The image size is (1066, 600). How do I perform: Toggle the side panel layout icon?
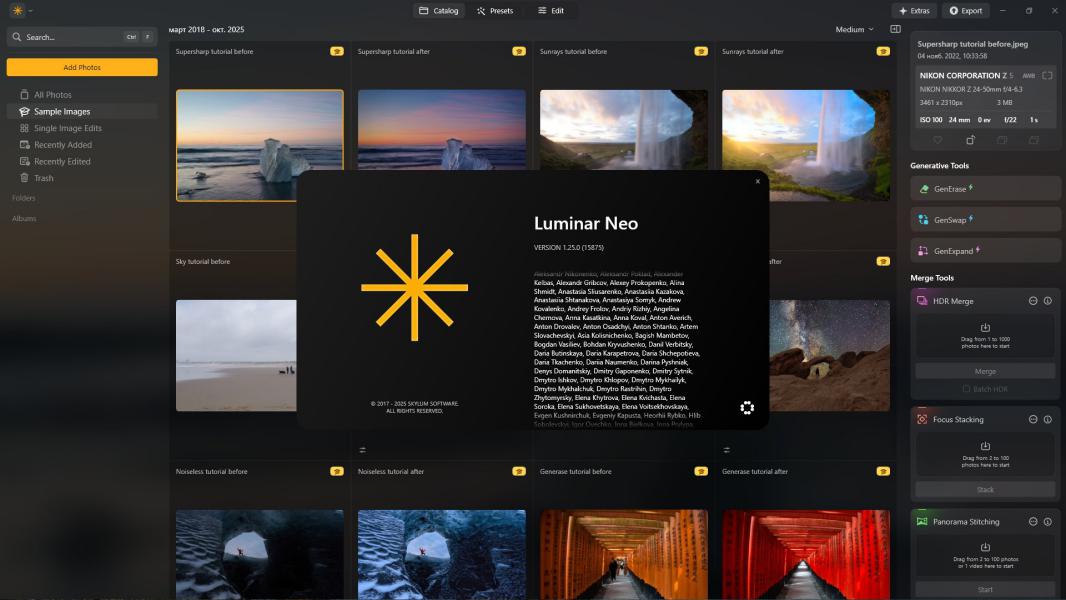coord(895,29)
